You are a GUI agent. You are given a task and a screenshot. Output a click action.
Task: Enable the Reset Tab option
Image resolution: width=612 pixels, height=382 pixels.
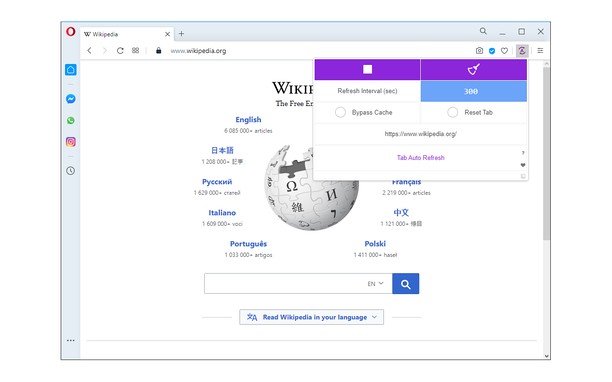(452, 112)
